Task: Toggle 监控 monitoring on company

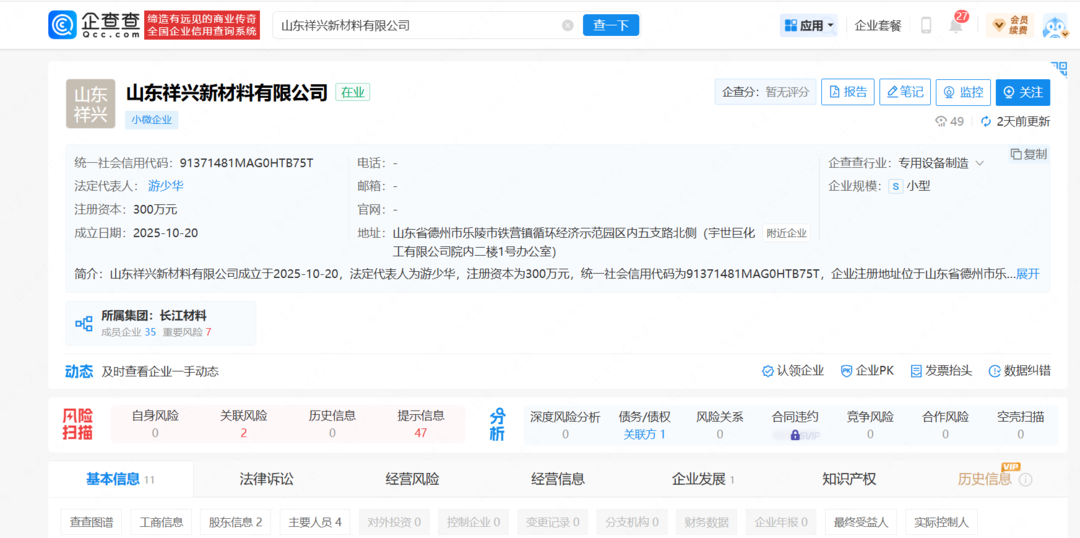Action: [x=962, y=92]
